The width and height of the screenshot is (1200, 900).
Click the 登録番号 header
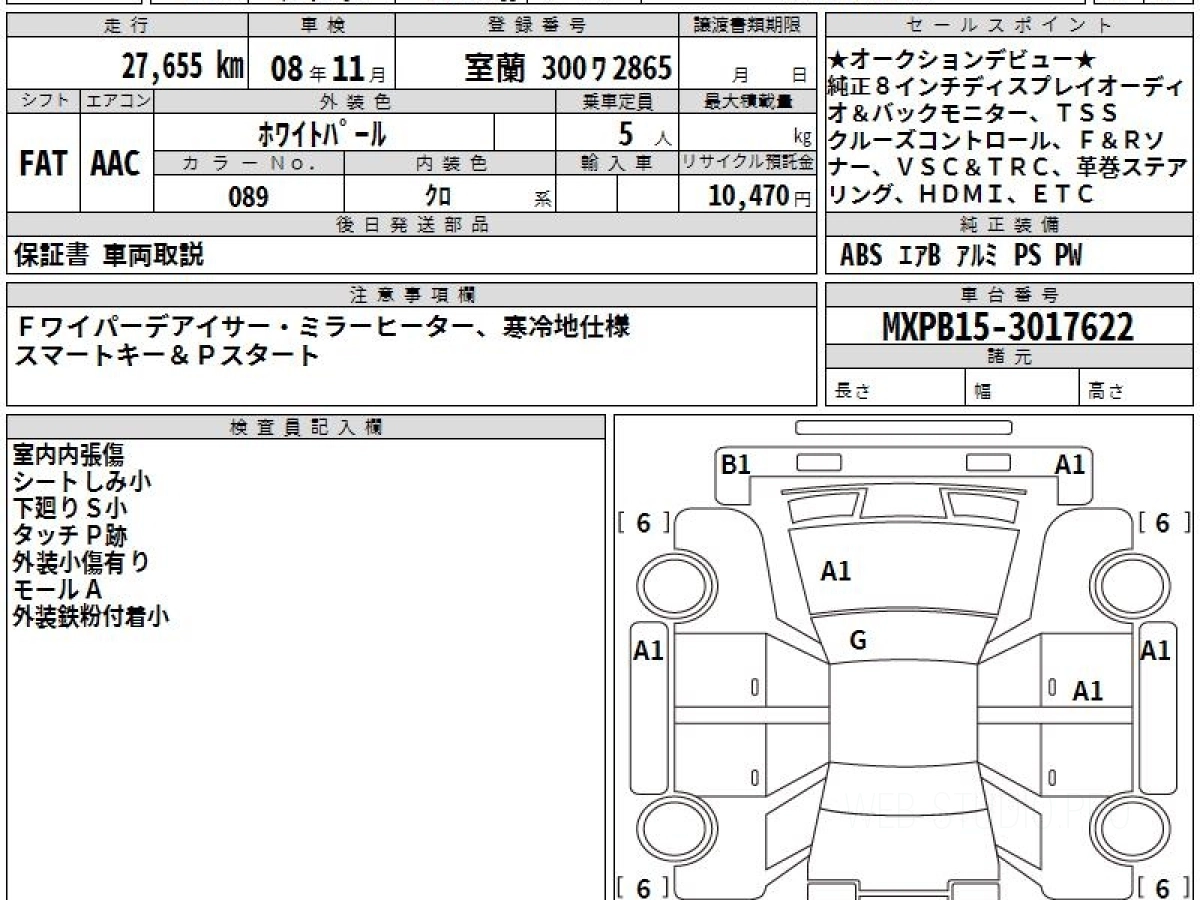pyautogui.click(x=537, y=26)
